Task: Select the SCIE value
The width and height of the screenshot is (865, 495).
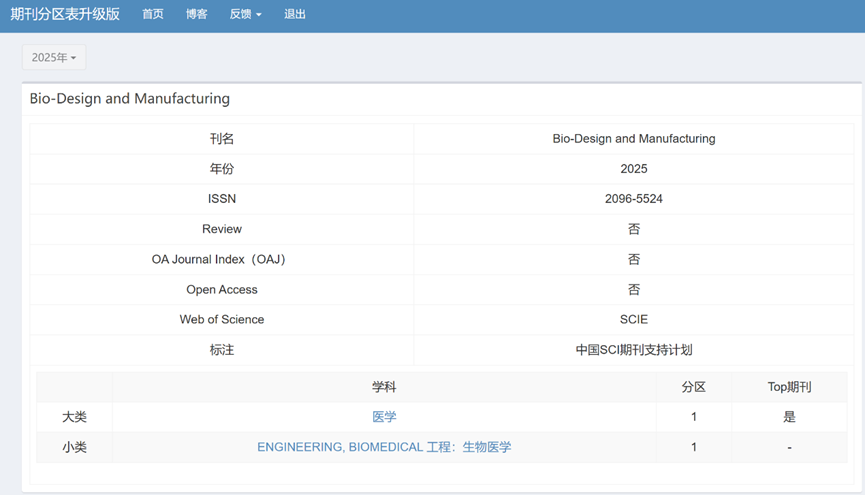Action: tap(634, 320)
